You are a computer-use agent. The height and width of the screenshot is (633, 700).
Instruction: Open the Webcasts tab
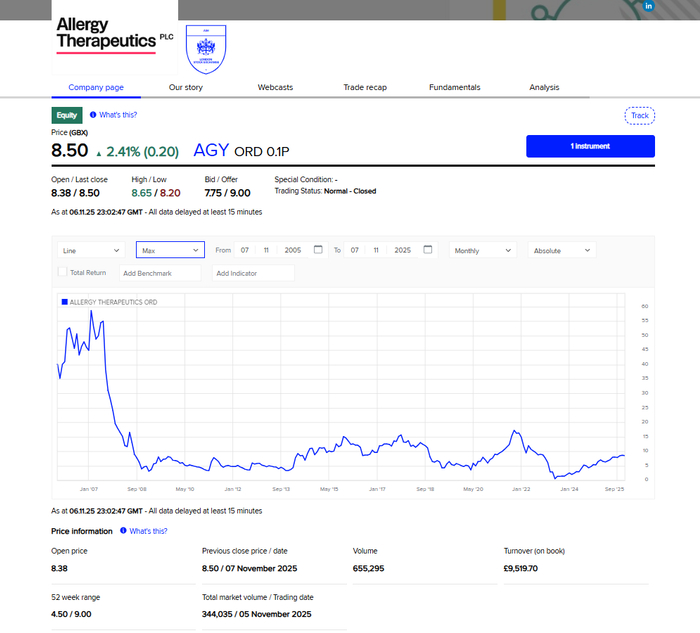[275, 87]
